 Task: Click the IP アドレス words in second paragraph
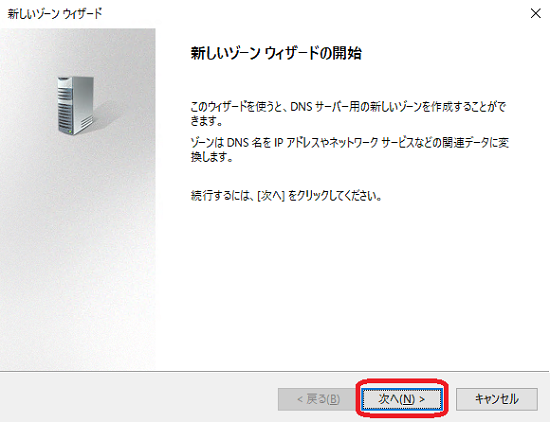tap(294, 142)
